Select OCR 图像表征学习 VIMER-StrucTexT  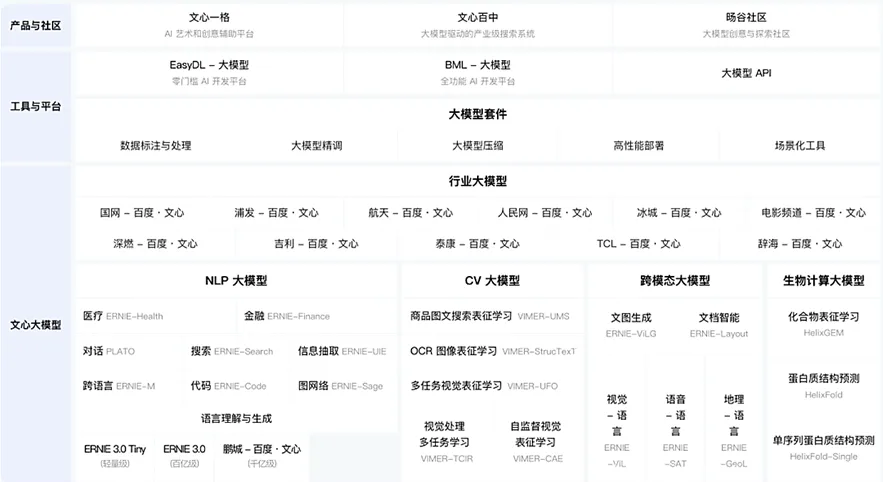pyautogui.click(x=493, y=351)
